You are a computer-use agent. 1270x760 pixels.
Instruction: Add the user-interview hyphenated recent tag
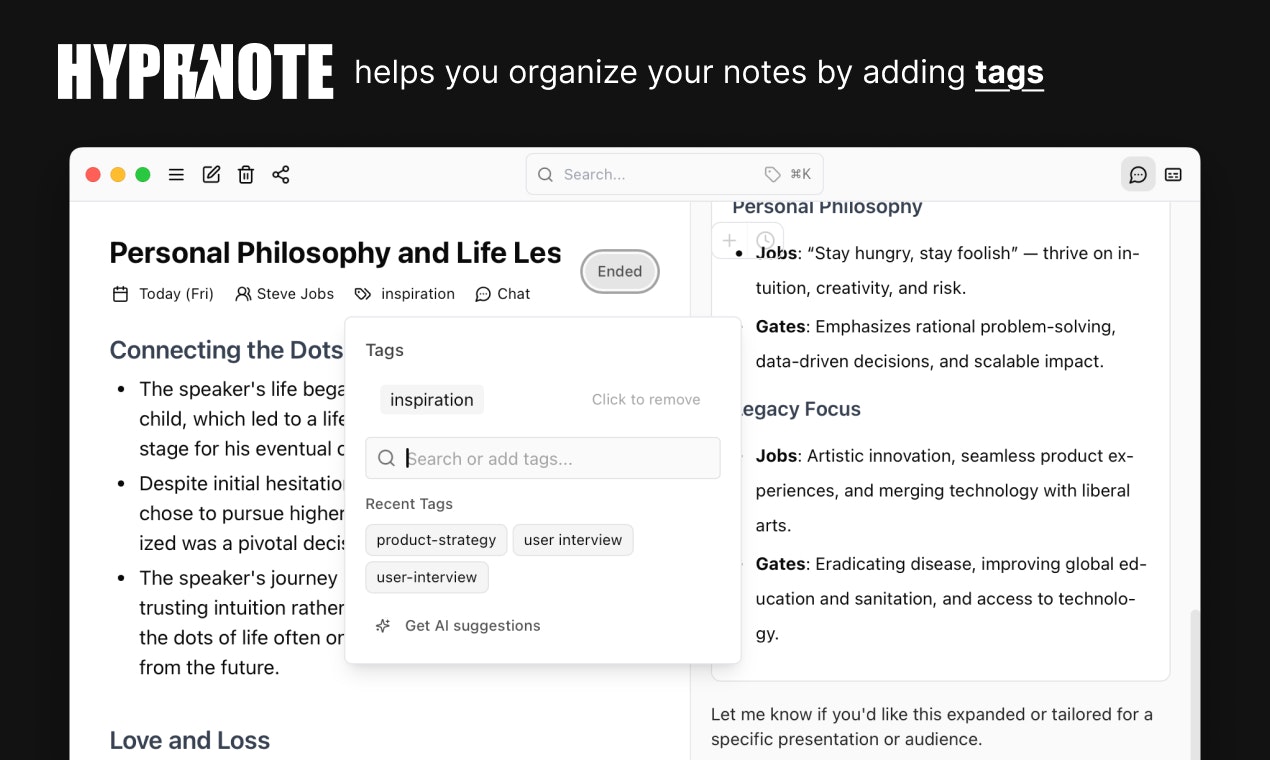coord(427,577)
